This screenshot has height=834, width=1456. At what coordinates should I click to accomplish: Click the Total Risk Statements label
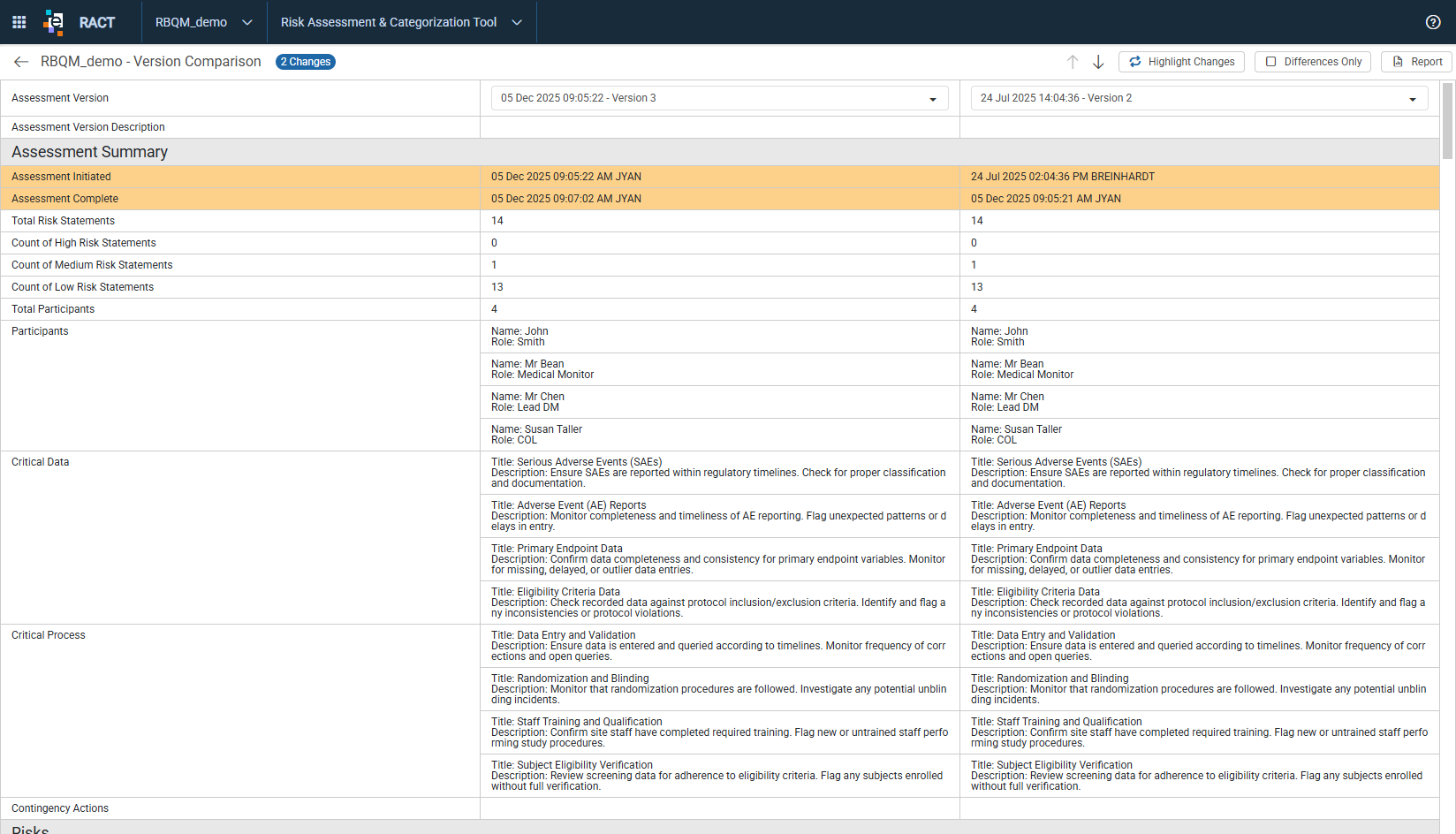pyautogui.click(x=63, y=221)
